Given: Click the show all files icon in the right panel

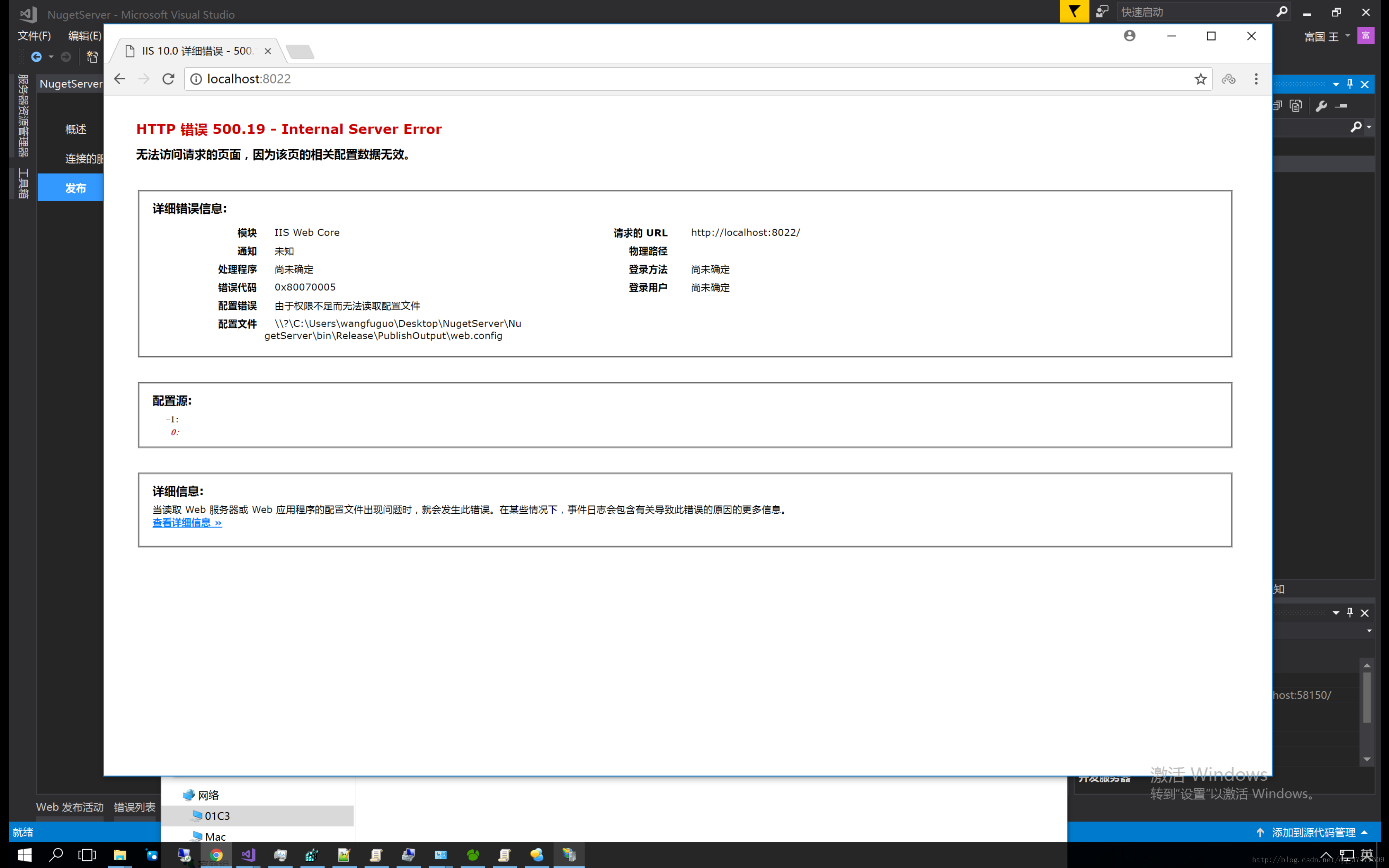Looking at the screenshot, I should pyautogui.click(x=1296, y=106).
